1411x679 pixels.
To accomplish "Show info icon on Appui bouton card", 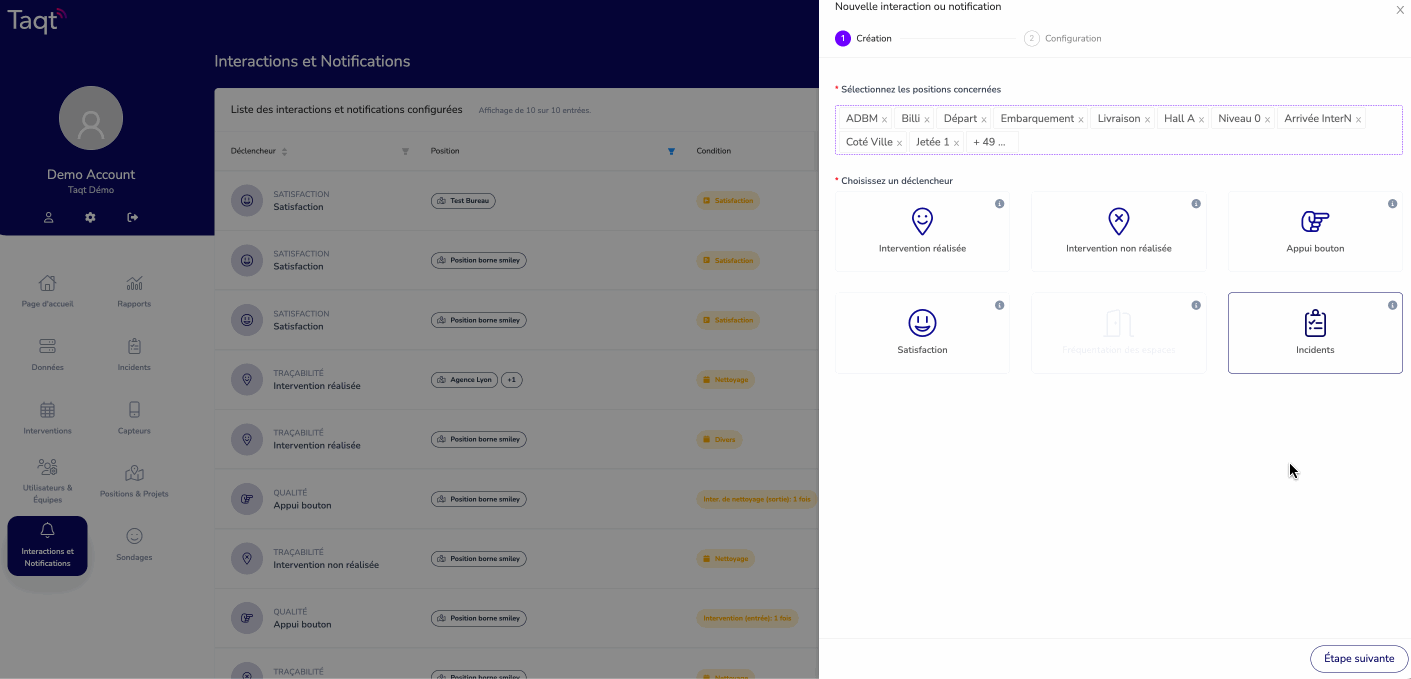I will coord(1392,204).
